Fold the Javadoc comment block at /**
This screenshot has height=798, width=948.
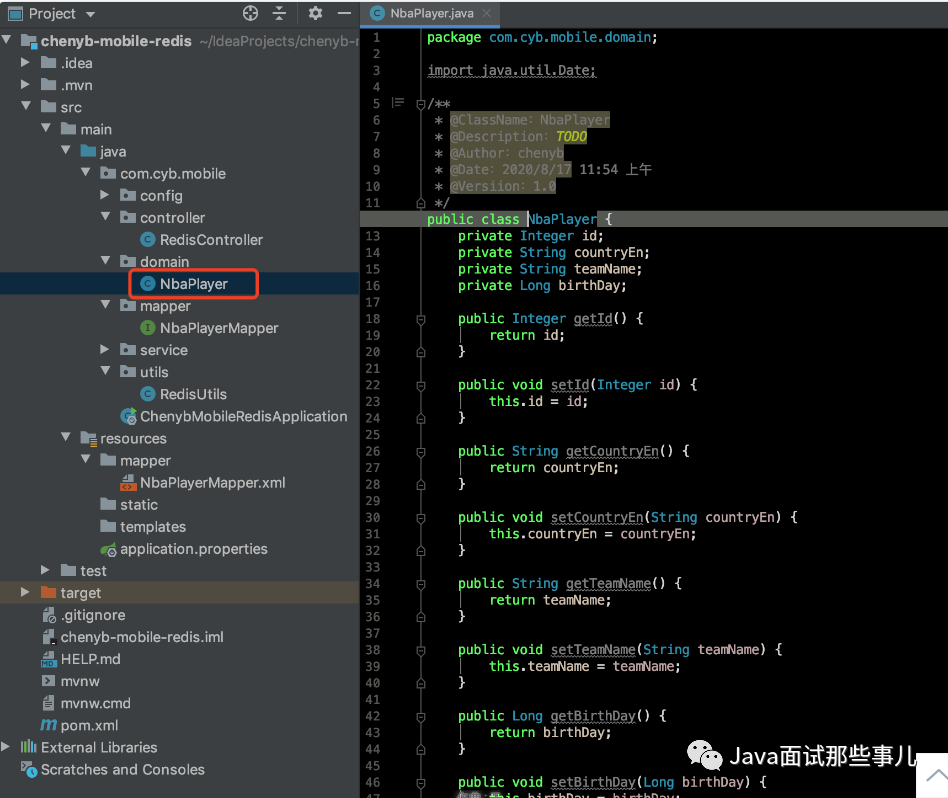pyautogui.click(x=421, y=104)
